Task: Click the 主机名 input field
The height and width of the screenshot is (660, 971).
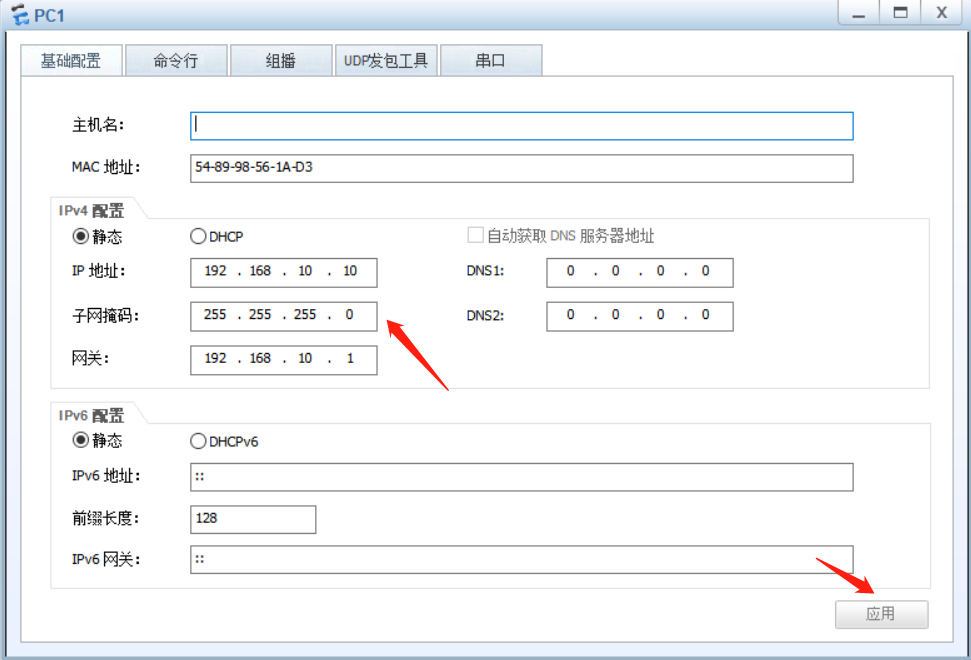Action: tap(521, 126)
